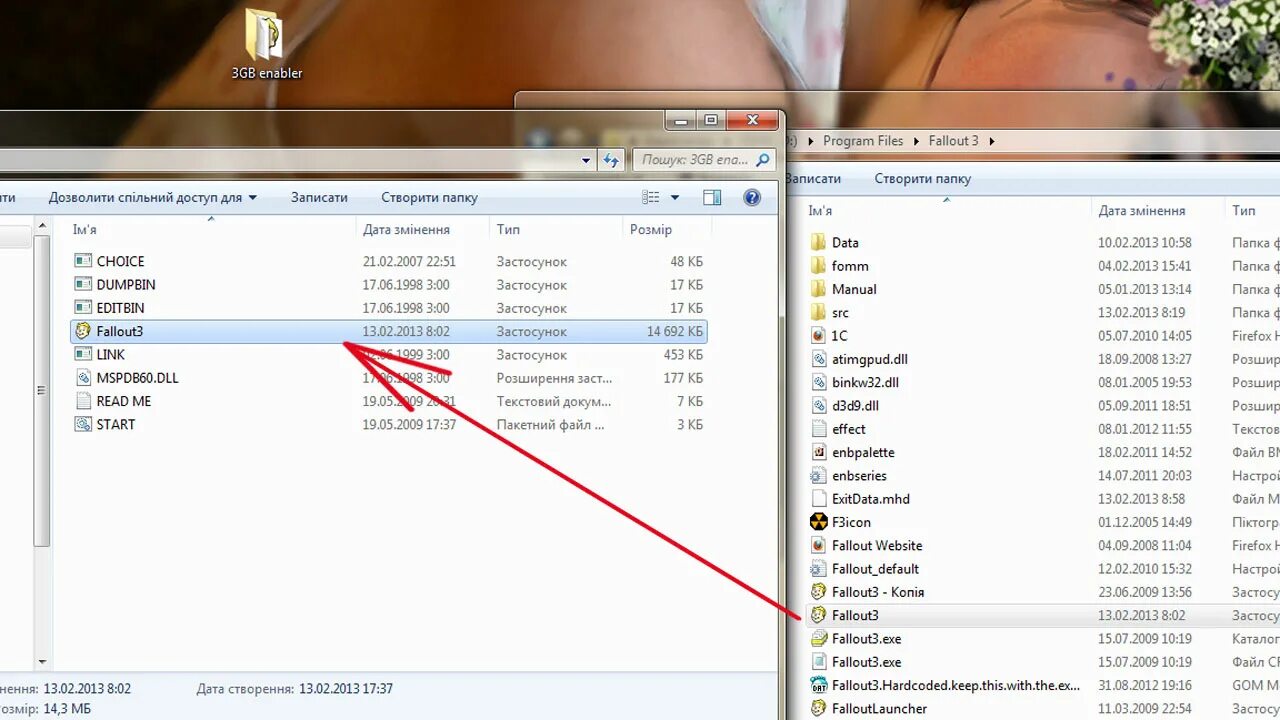Open the help question mark button

pyautogui.click(x=752, y=198)
